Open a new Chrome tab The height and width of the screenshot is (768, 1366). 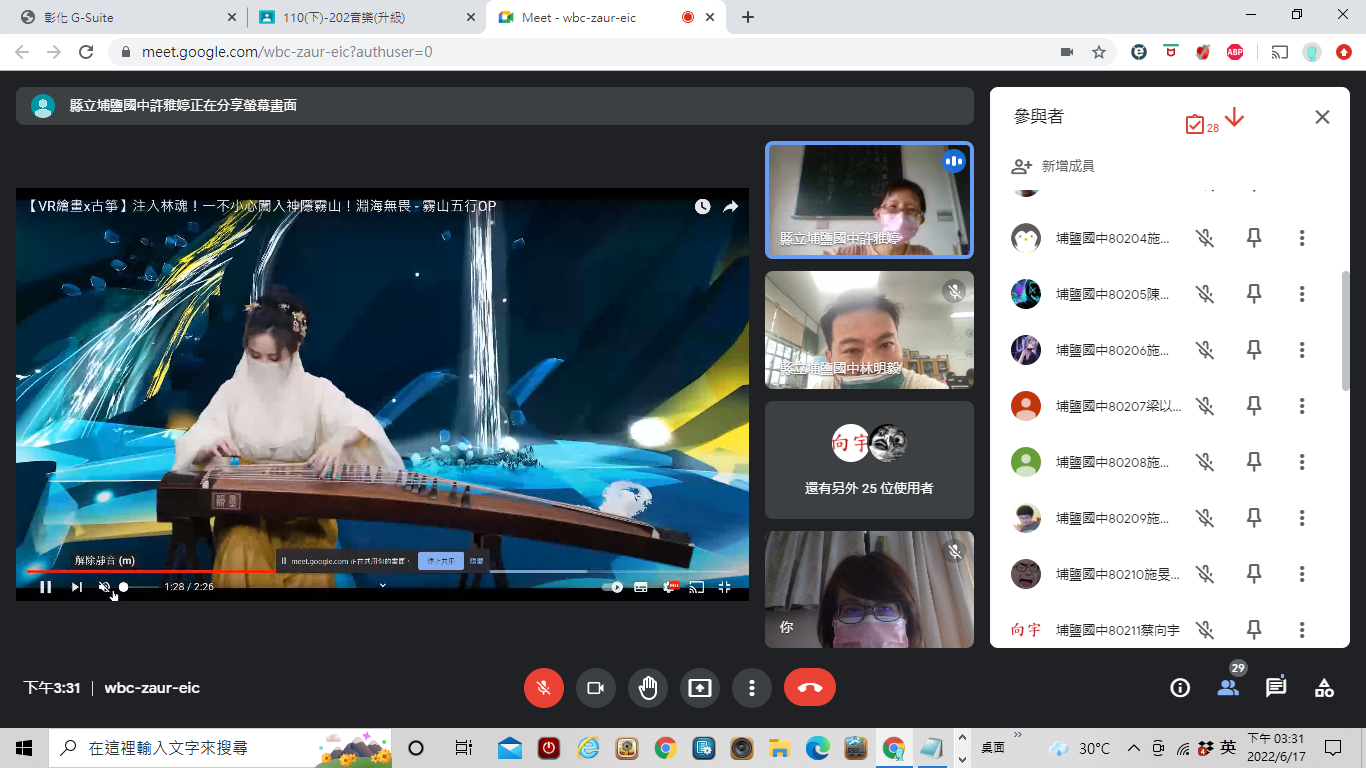click(x=748, y=17)
